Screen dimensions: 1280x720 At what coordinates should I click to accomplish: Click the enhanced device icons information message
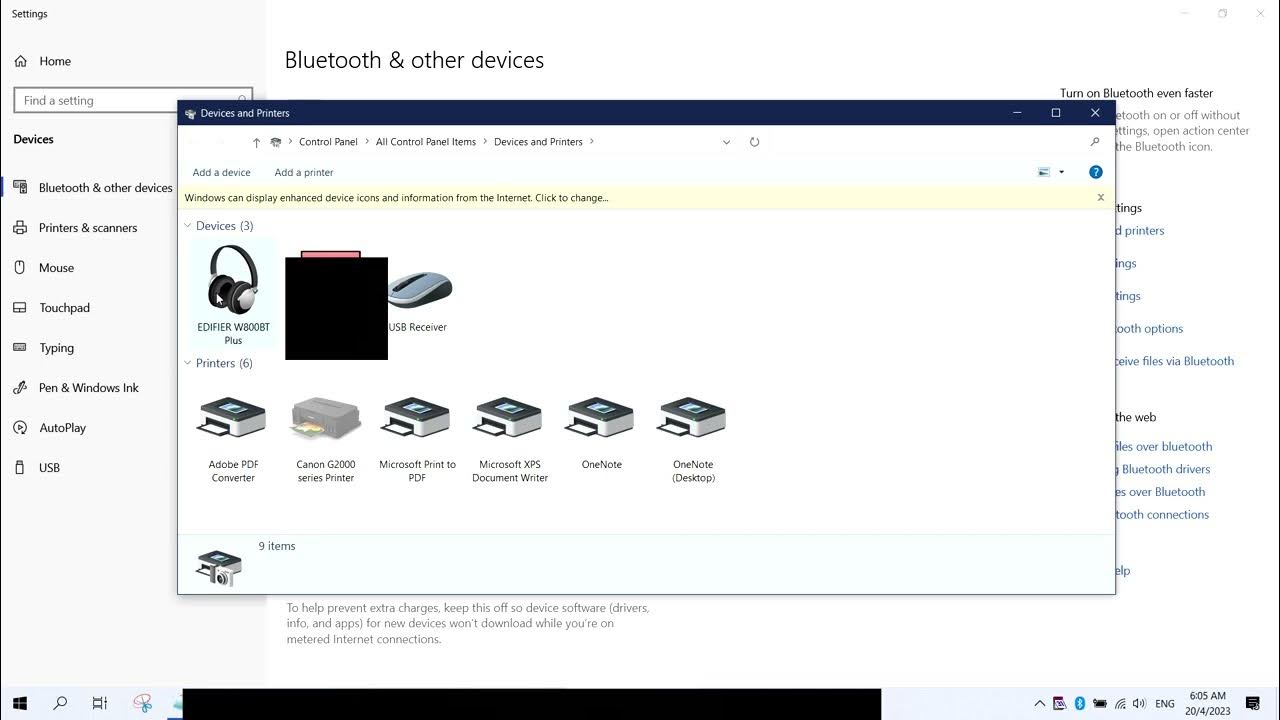pos(396,198)
